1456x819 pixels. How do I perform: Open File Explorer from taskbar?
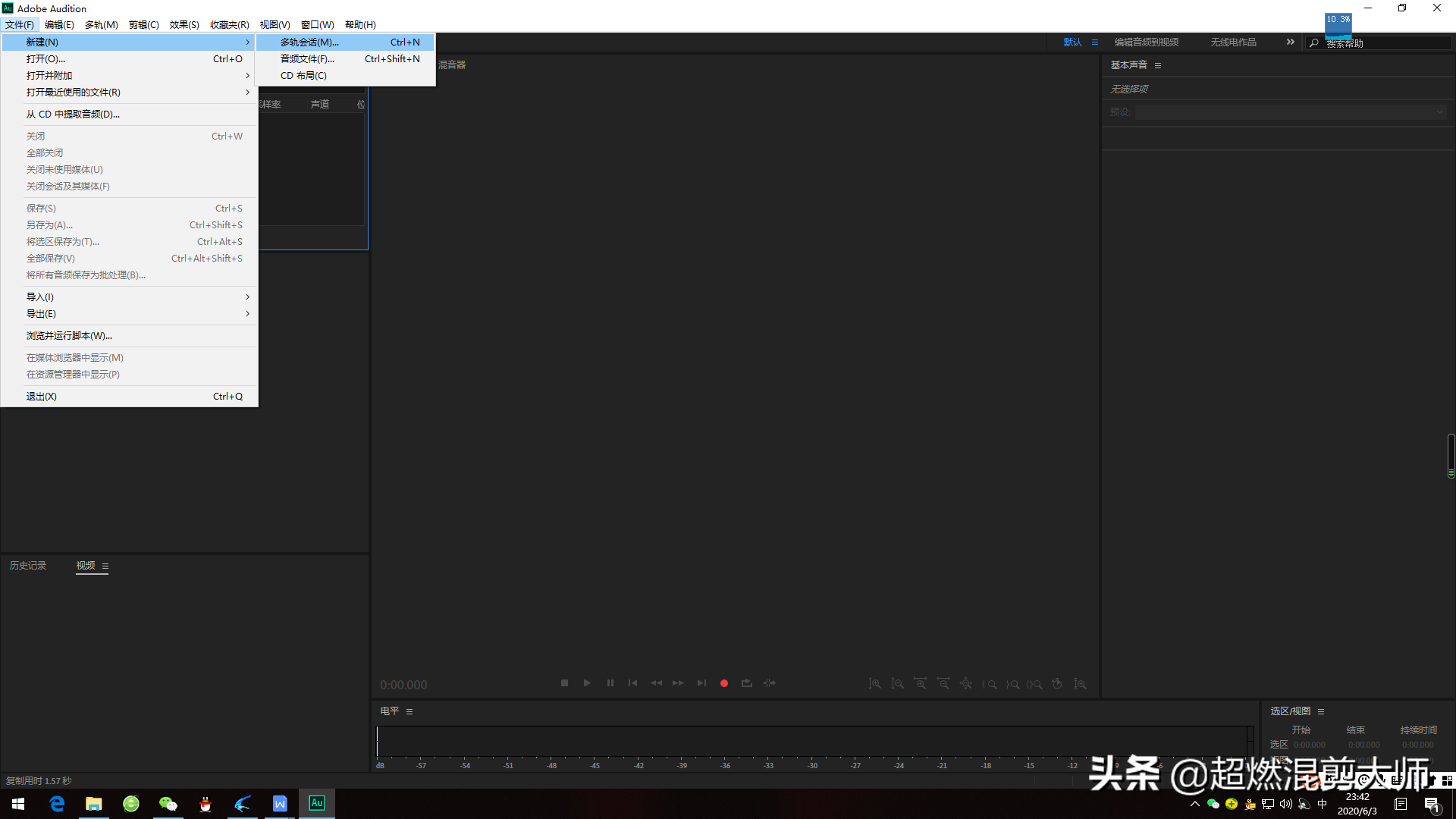coord(94,804)
